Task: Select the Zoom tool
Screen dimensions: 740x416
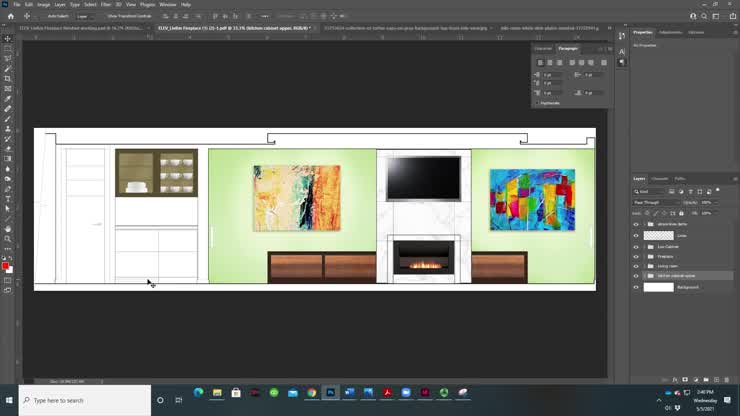Action: click(8, 239)
